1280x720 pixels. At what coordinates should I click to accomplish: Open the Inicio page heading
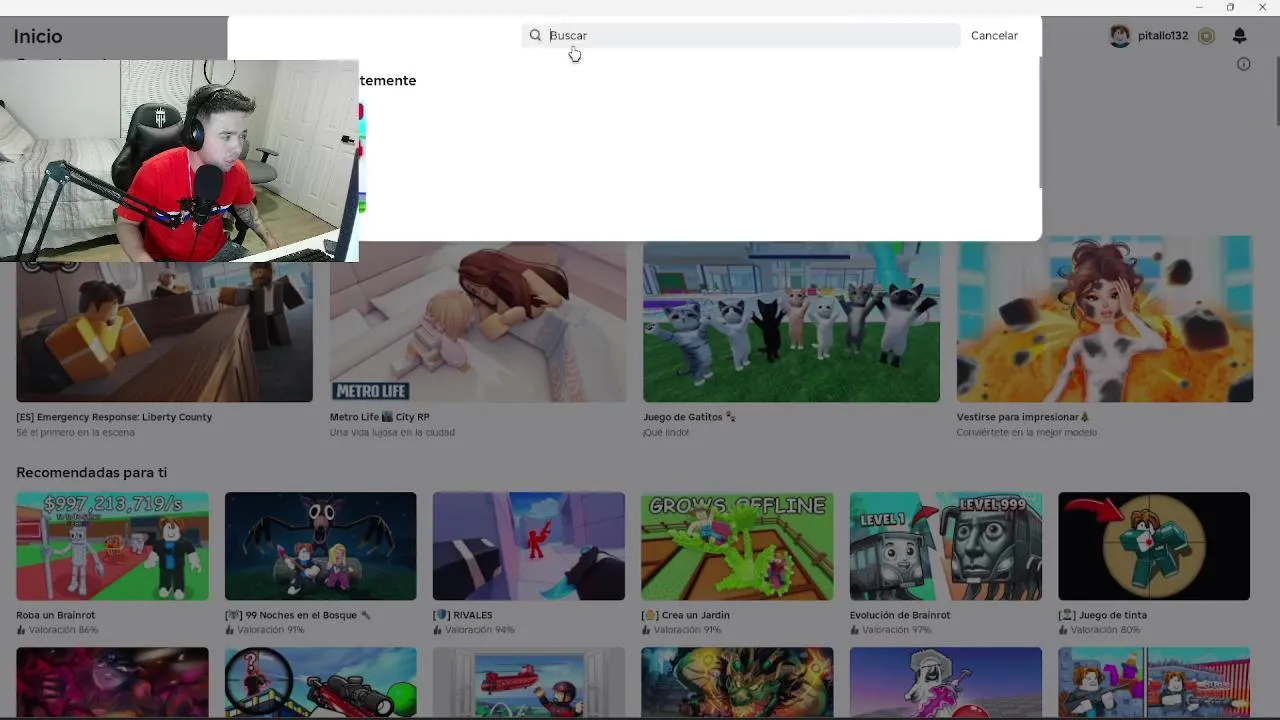click(38, 36)
